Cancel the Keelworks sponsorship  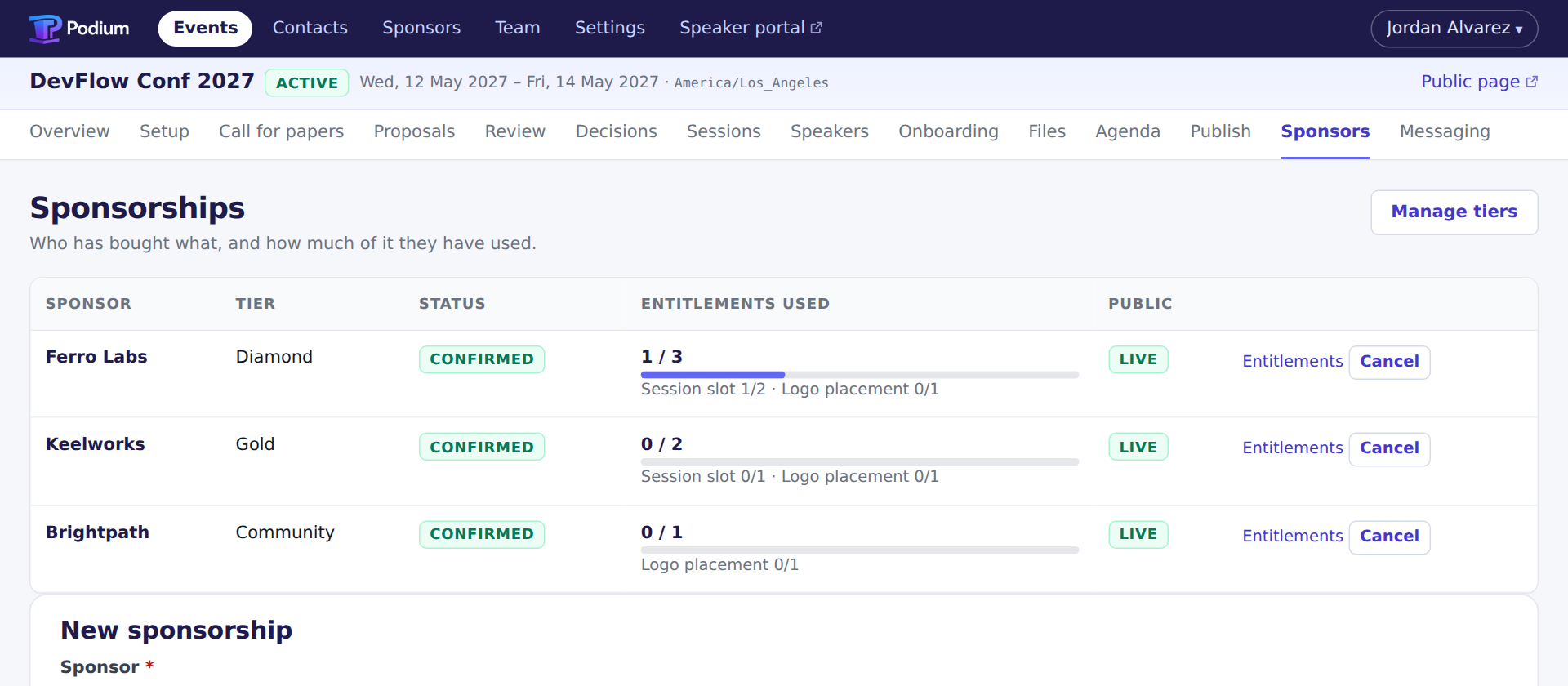pyautogui.click(x=1389, y=448)
